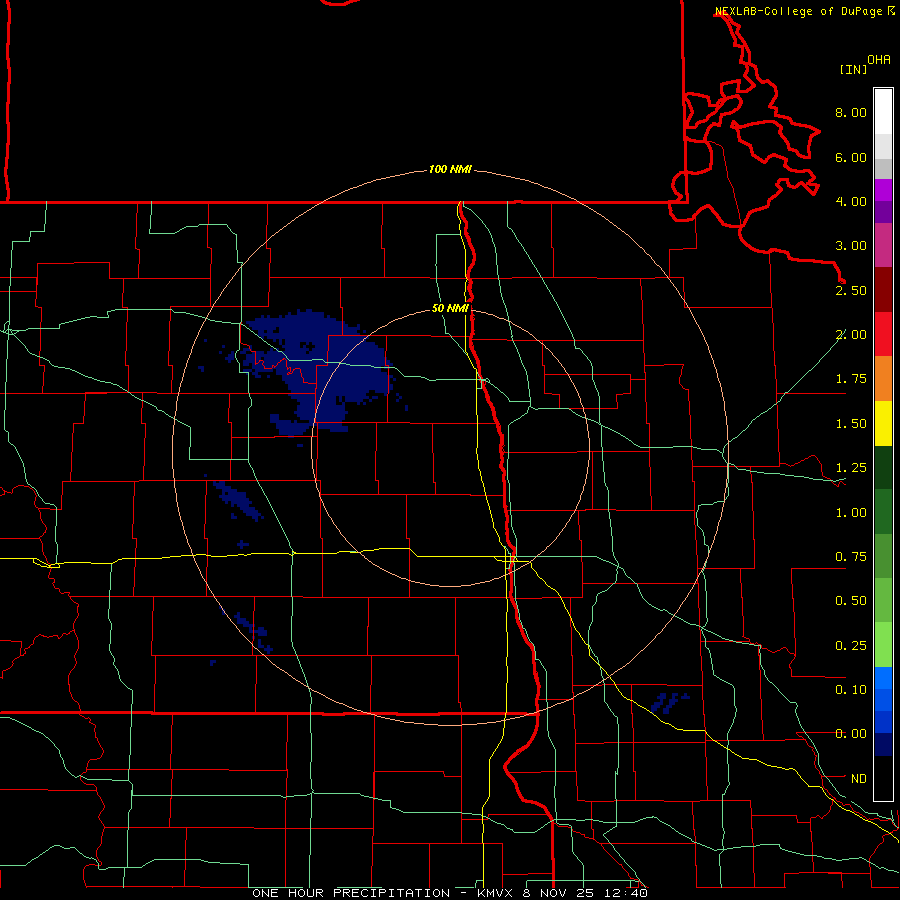Select the 2.50 legend value
900x900 pixels.
[x=851, y=290]
